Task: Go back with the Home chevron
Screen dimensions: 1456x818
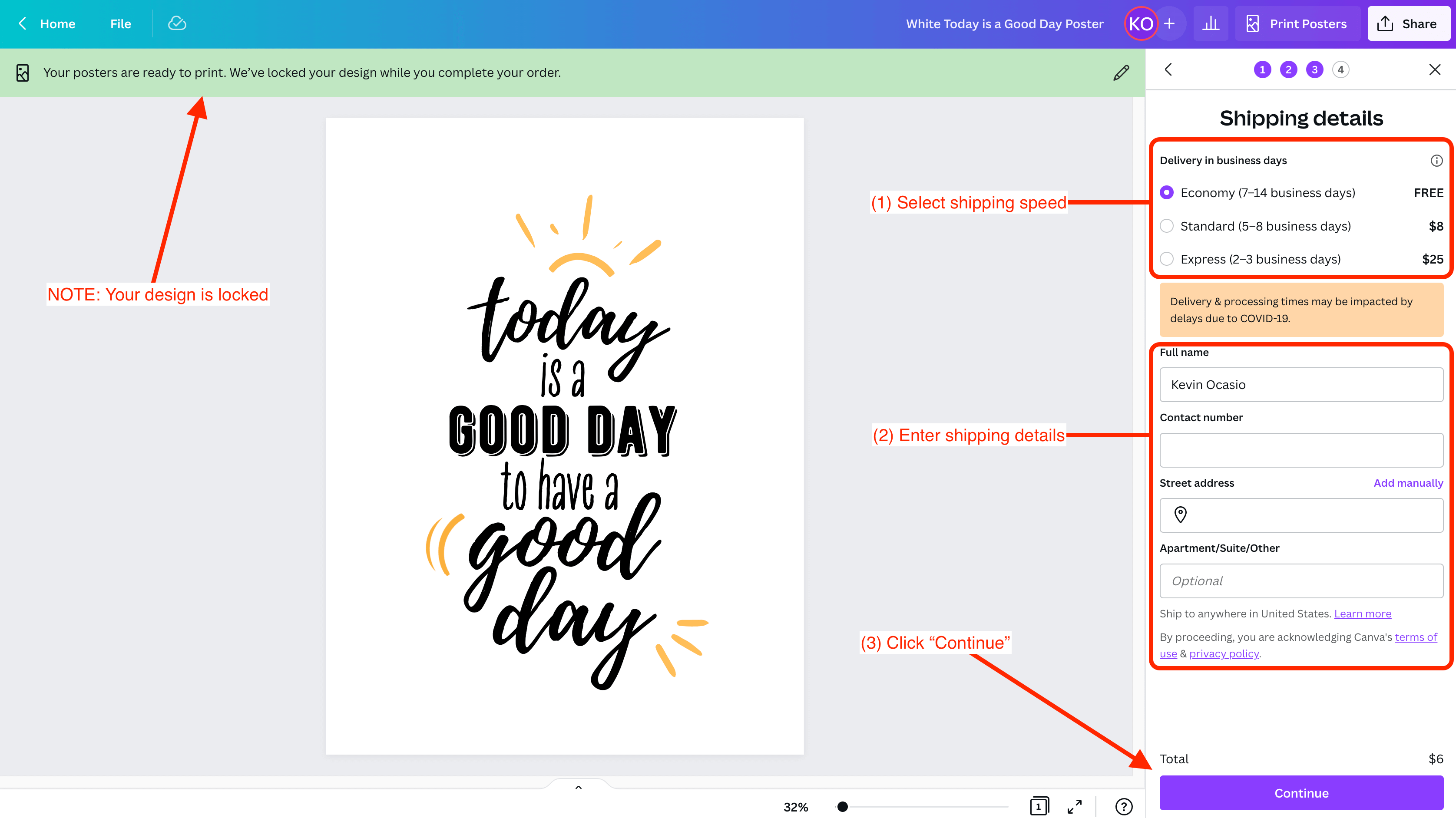Action: click(x=23, y=24)
